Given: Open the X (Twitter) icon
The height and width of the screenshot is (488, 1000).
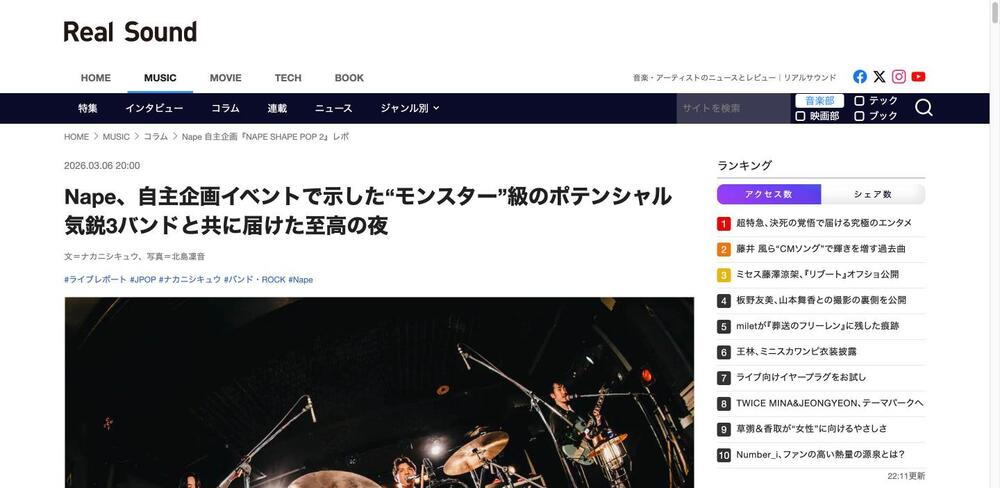Looking at the screenshot, I should pos(879,77).
